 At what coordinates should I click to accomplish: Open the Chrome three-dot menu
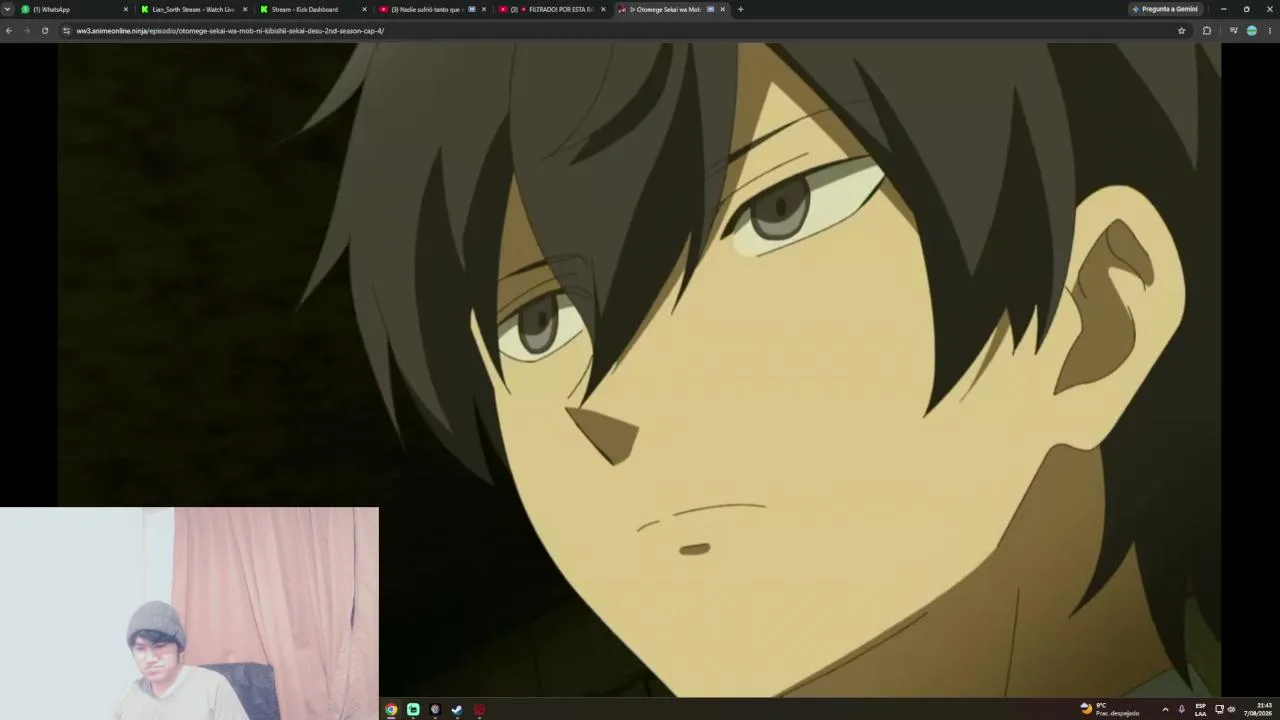[x=1270, y=31]
